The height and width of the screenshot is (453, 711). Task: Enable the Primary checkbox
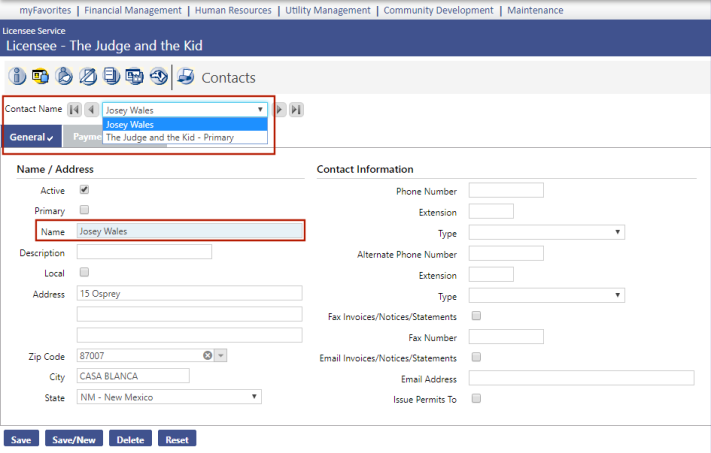point(84,211)
